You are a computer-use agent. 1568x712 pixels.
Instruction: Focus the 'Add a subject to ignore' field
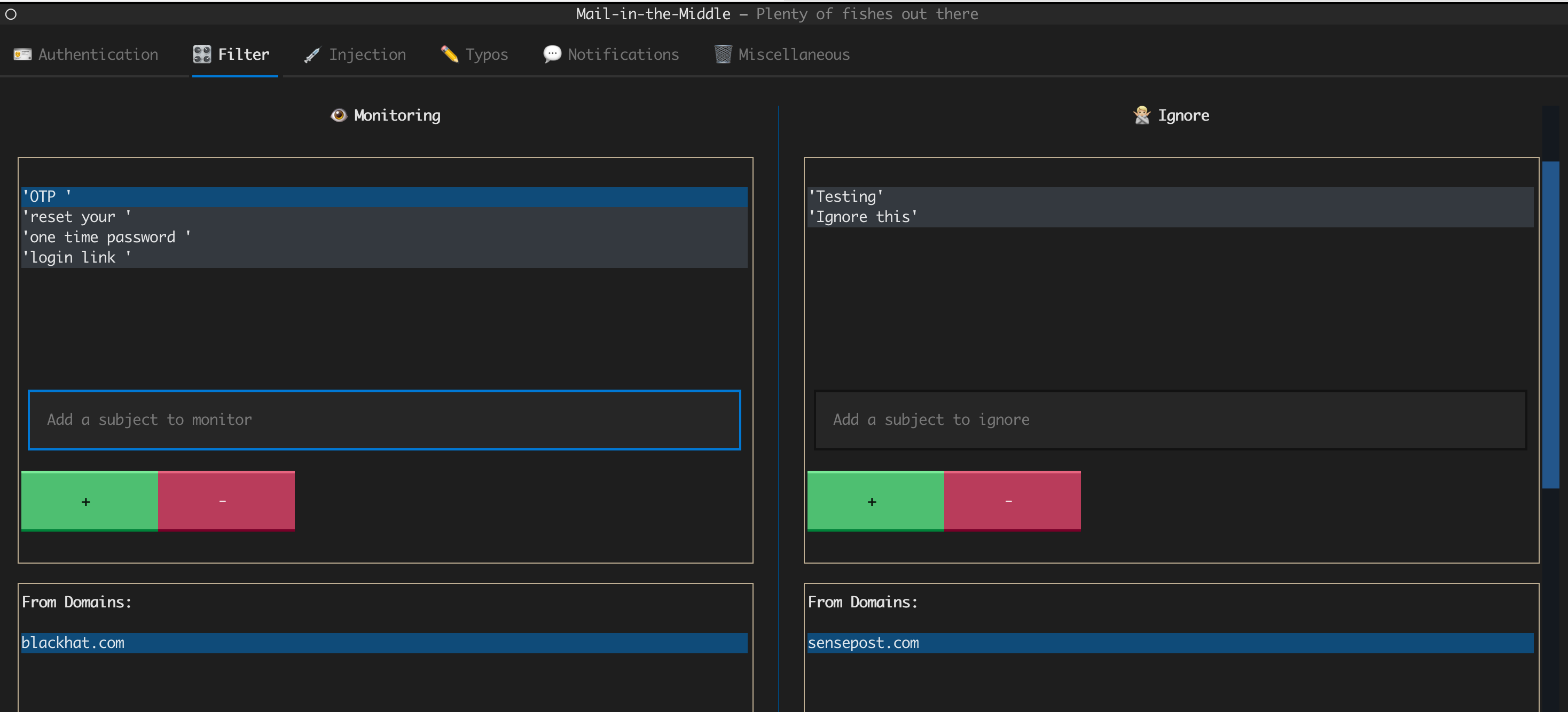pyautogui.click(x=1169, y=420)
